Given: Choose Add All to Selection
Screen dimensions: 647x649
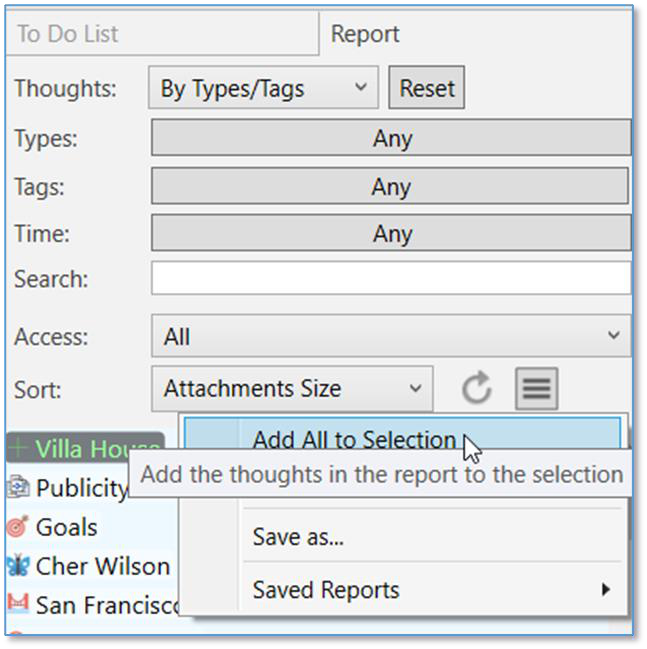Looking at the screenshot, I should pos(354,440).
